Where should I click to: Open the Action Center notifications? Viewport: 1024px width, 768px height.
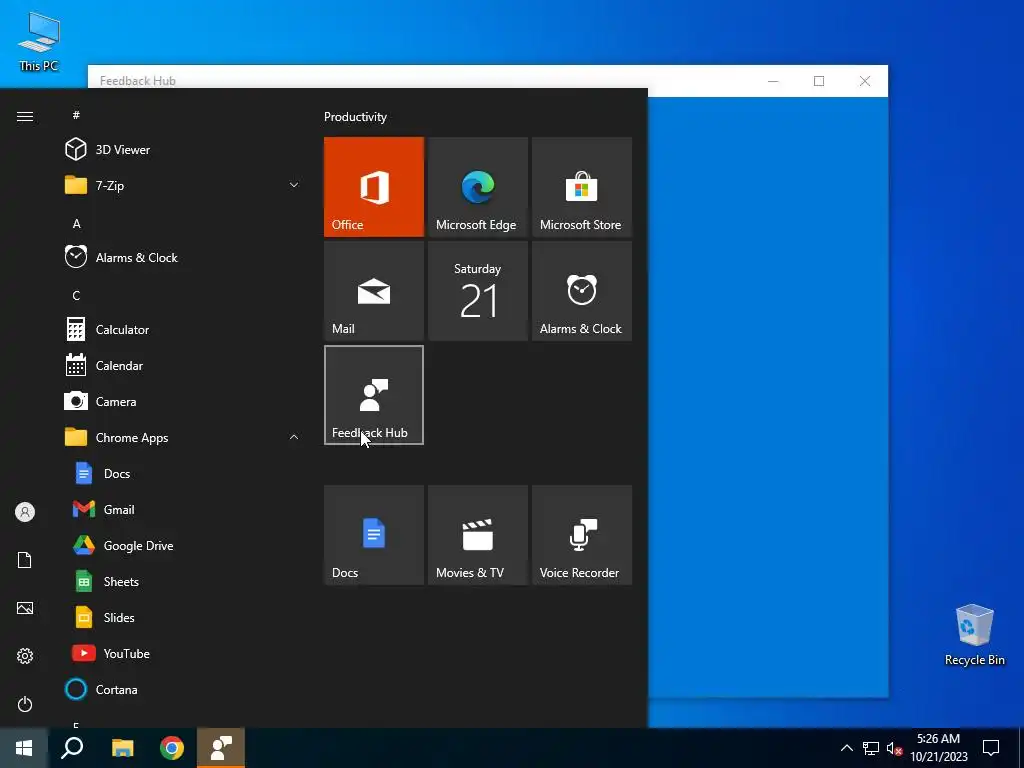coord(991,748)
